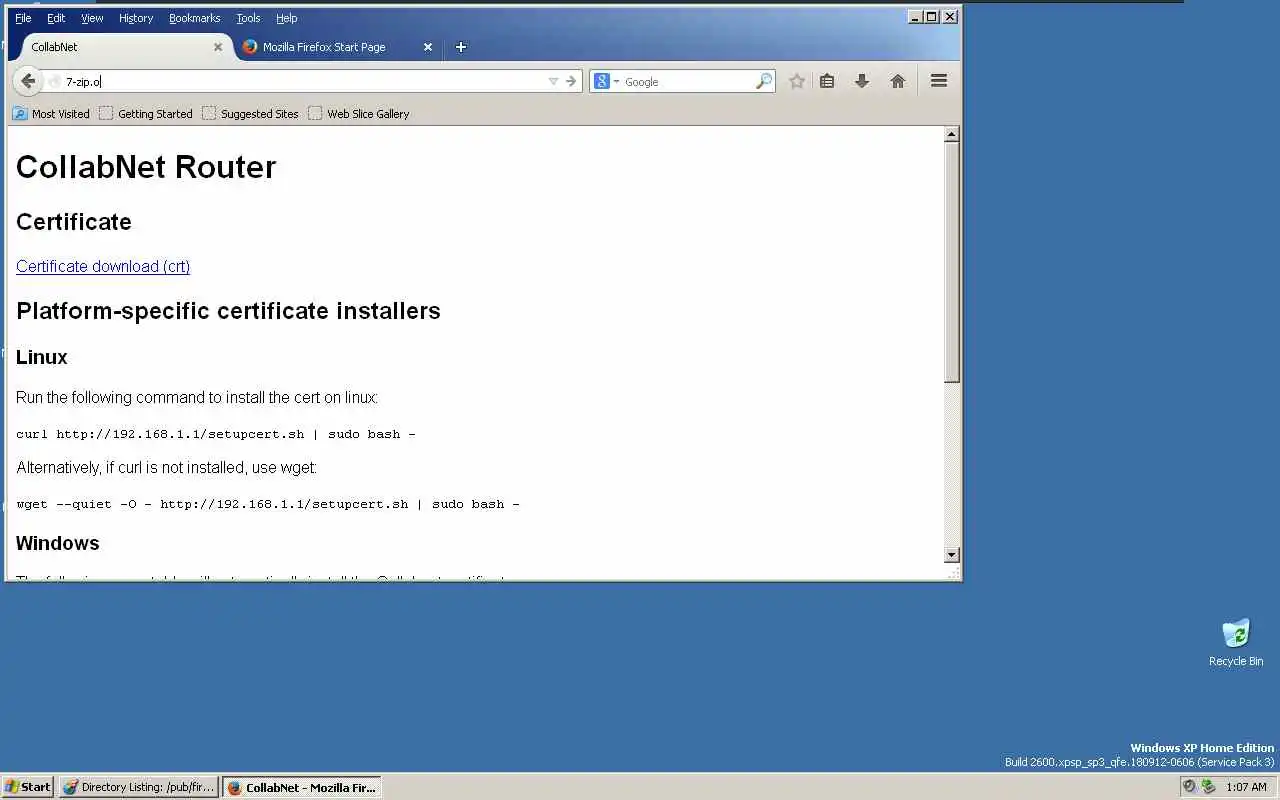
Task: Click the Go arrow in the URL bar
Action: tap(571, 81)
